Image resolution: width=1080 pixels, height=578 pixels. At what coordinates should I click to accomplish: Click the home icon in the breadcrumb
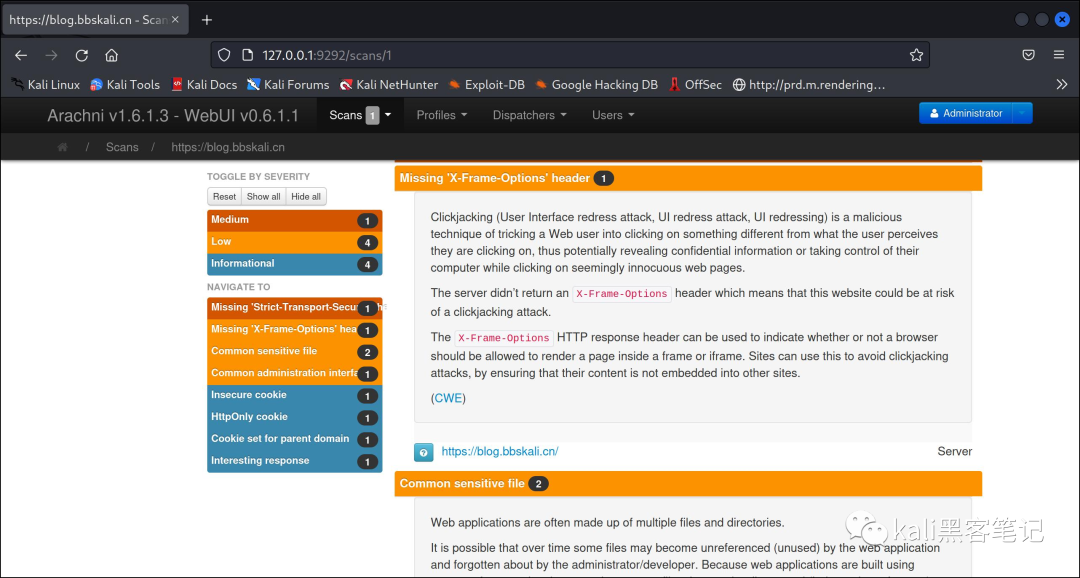coord(63,147)
